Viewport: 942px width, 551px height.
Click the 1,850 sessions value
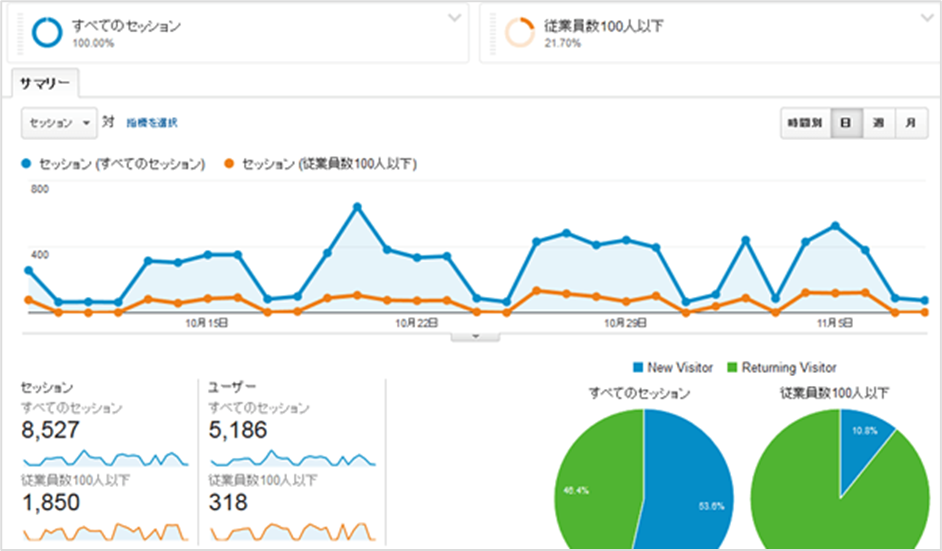pos(50,502)
